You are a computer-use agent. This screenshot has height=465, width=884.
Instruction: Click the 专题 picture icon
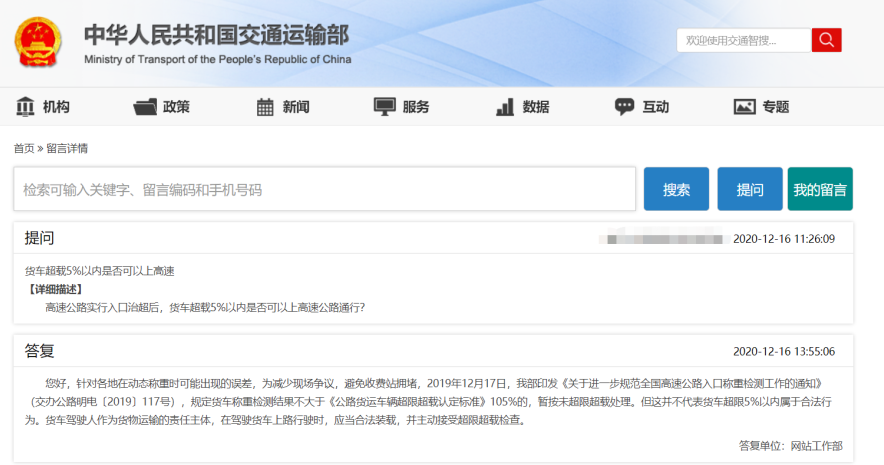[745, 107]
